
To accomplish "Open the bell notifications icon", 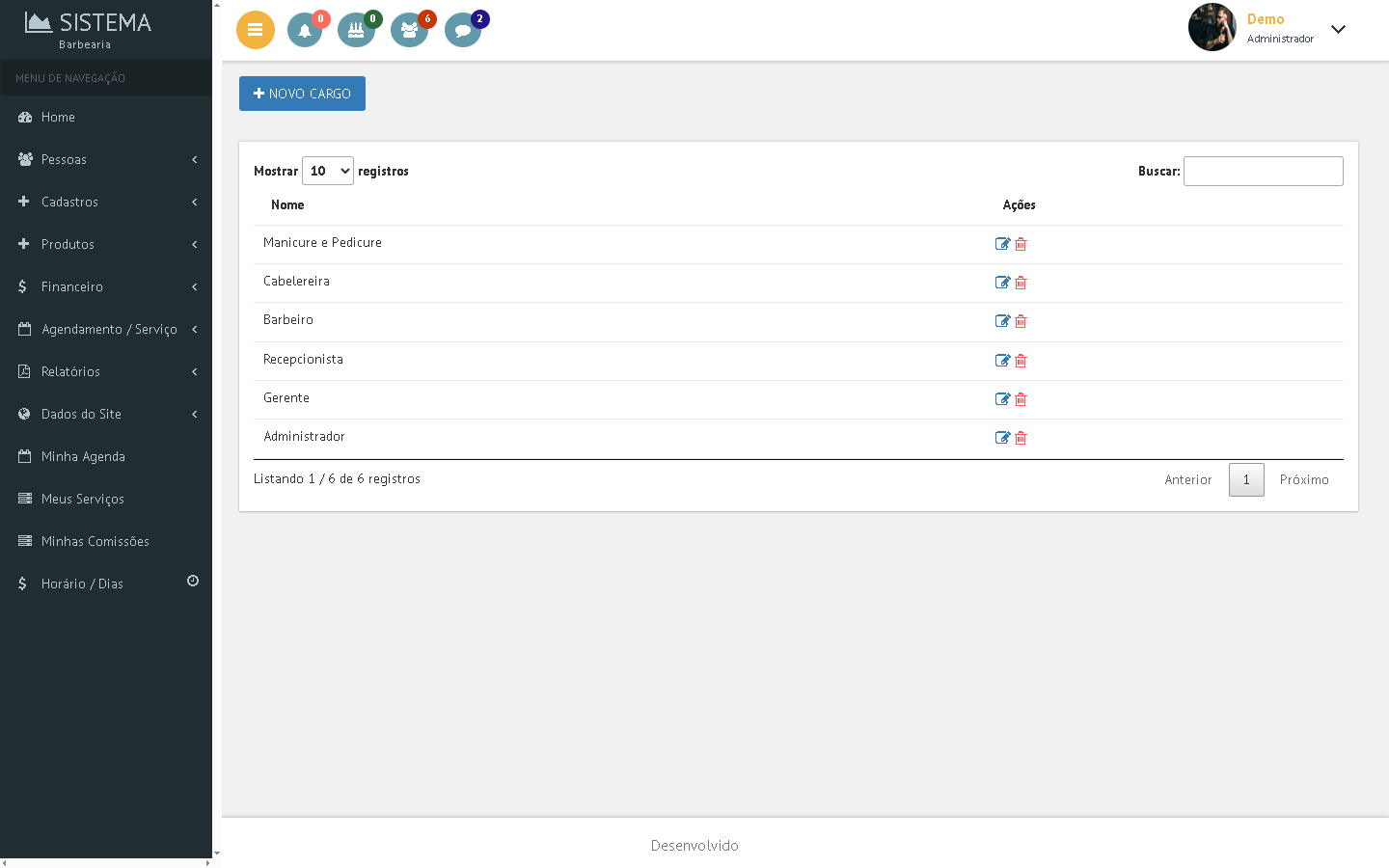I will coord(305,30).
